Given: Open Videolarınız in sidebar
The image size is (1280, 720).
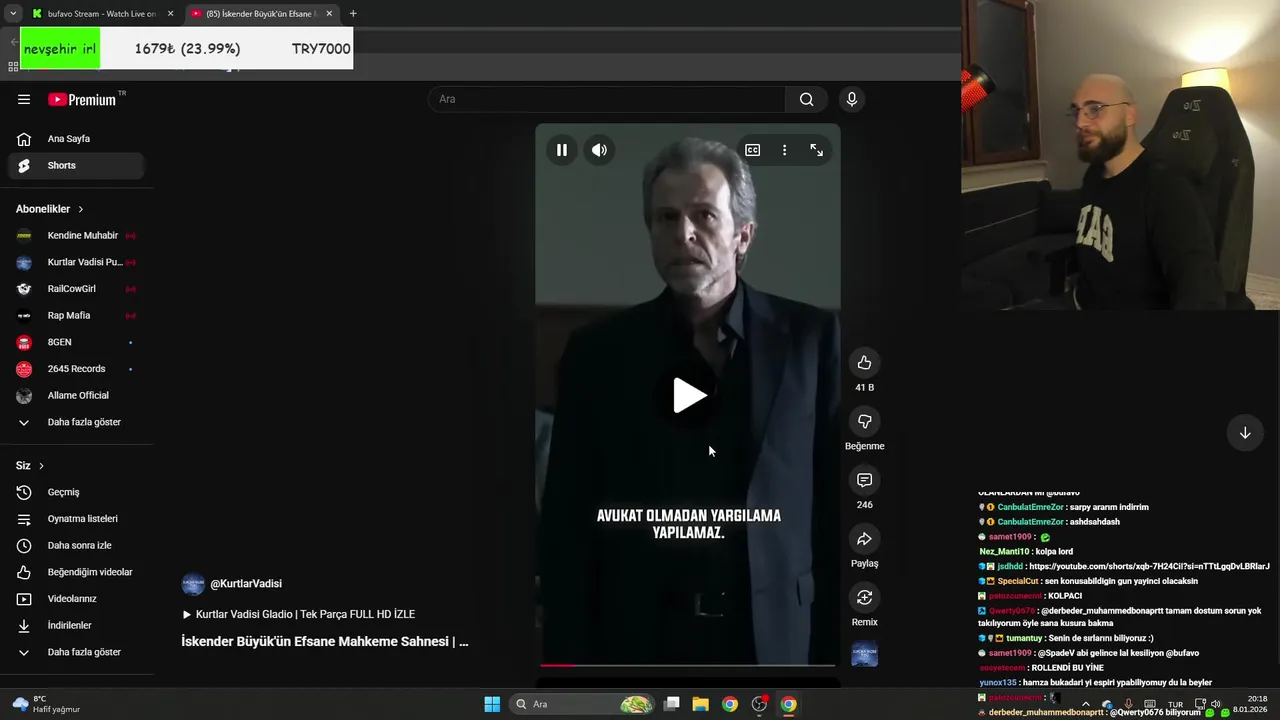Looking at the screenshot, I should (x=75, y=599).
